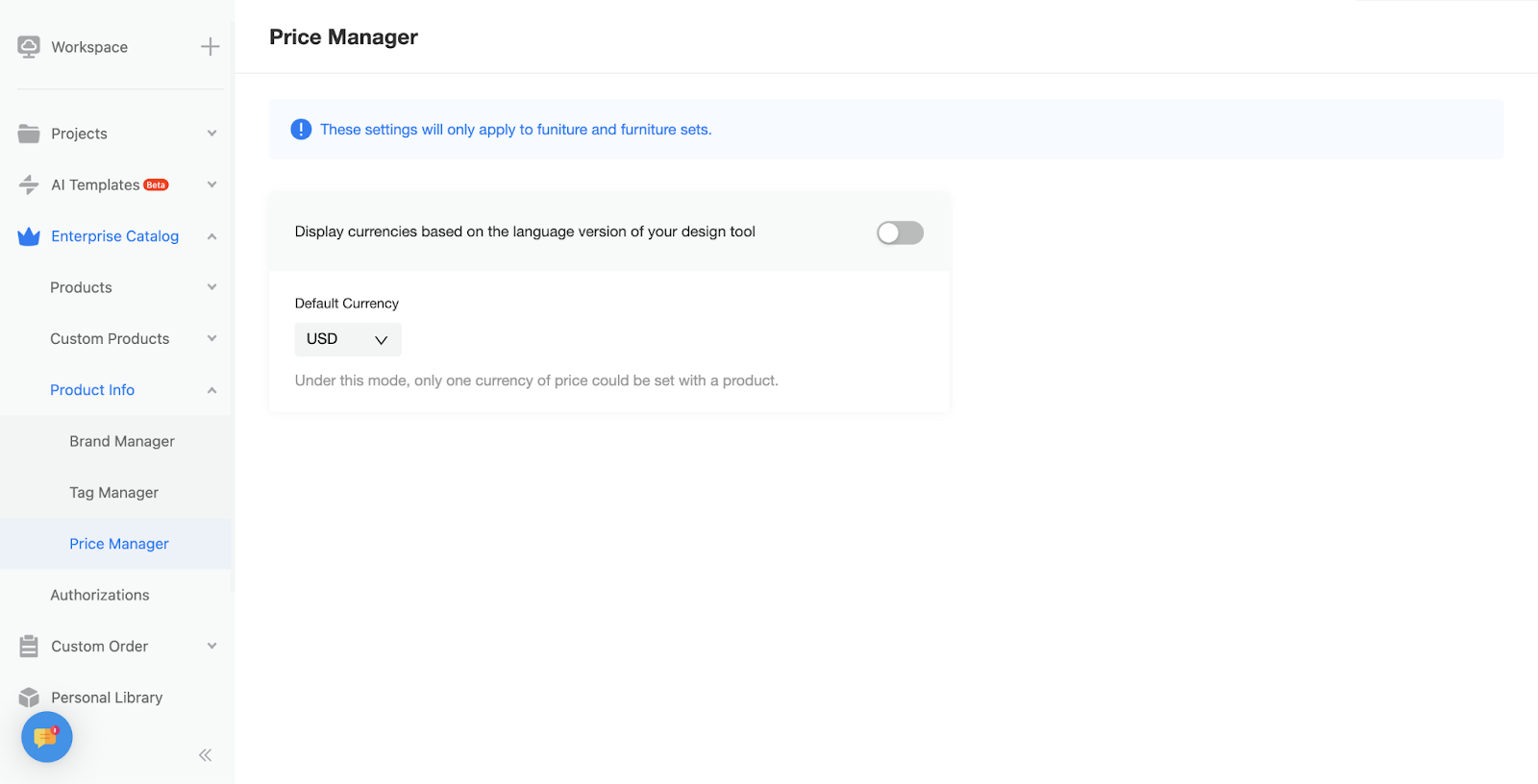Open Brand Manager page
The height and width of the screenshot is (784, 1538).
coord(122,441)
